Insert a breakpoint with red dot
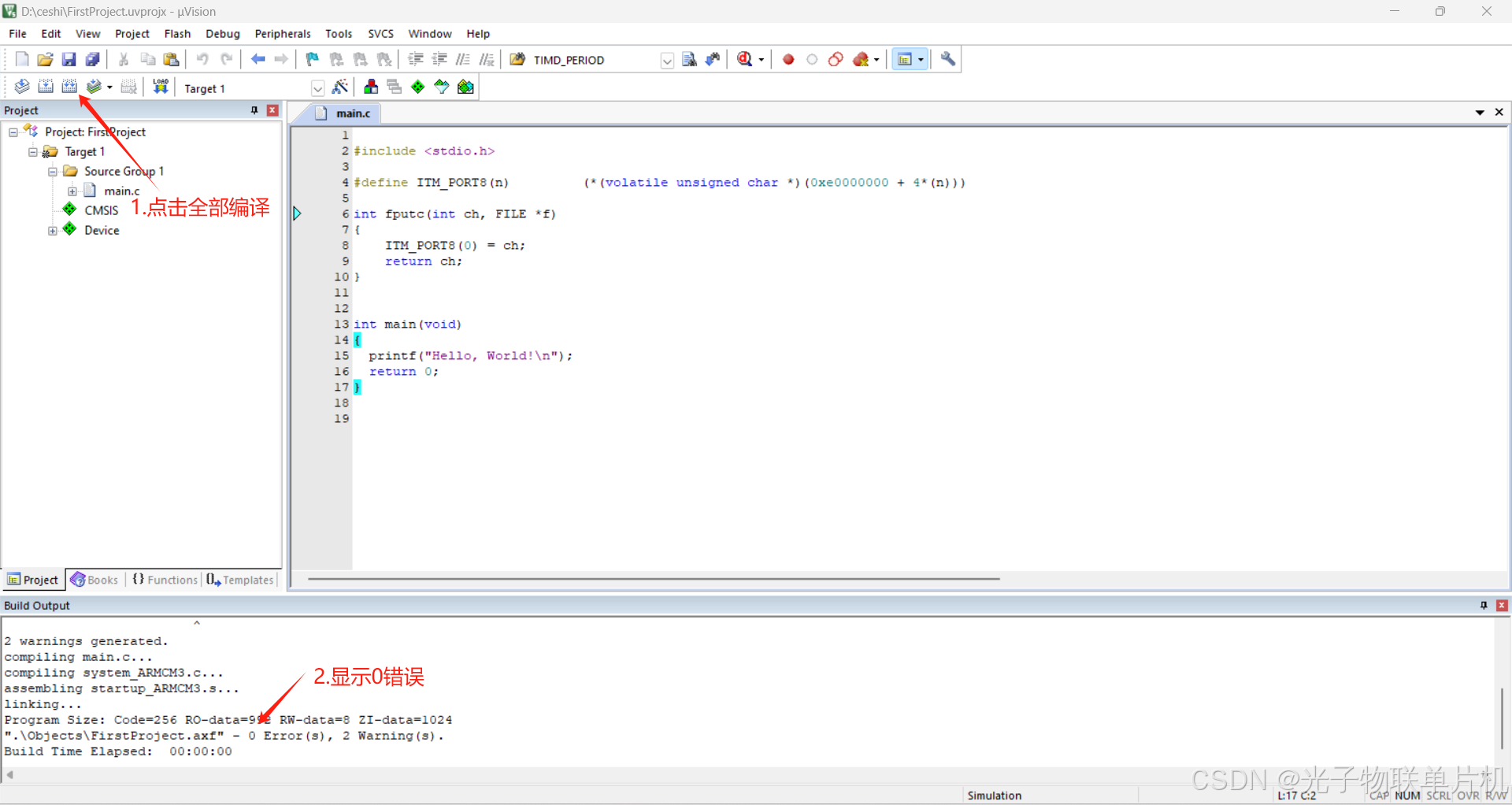 click(x=788, y=59)
